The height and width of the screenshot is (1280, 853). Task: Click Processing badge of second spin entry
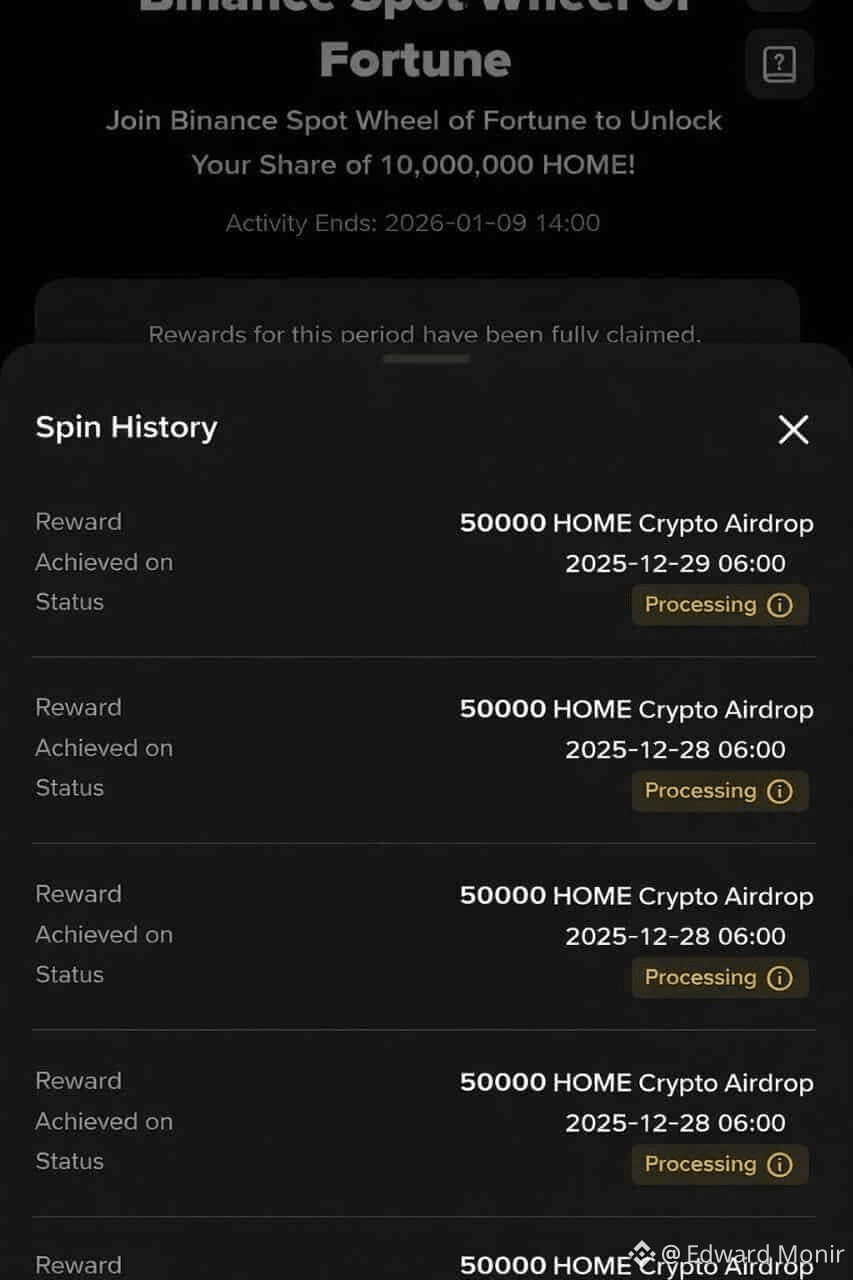pyautogui.click(x=720, y=791)
